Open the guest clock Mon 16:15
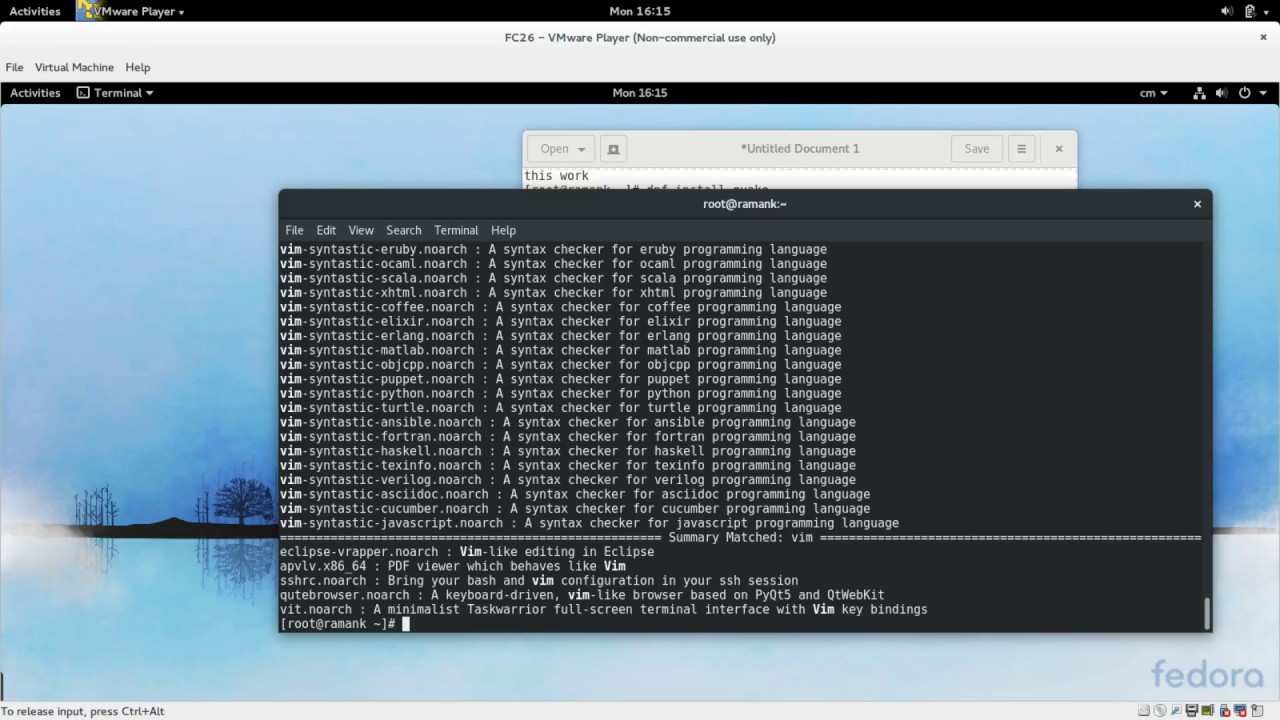This screenshot has height=720, width=1280. coord(639,92)
